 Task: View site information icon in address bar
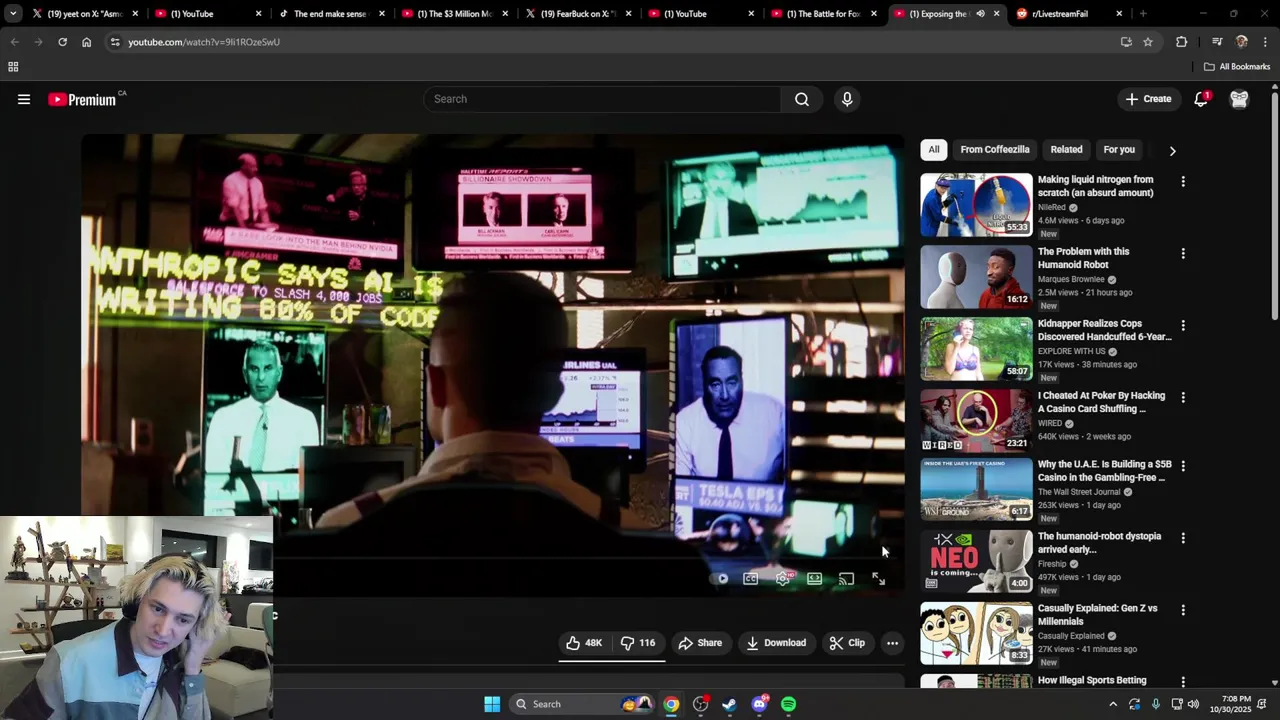[x=115, y=42]
